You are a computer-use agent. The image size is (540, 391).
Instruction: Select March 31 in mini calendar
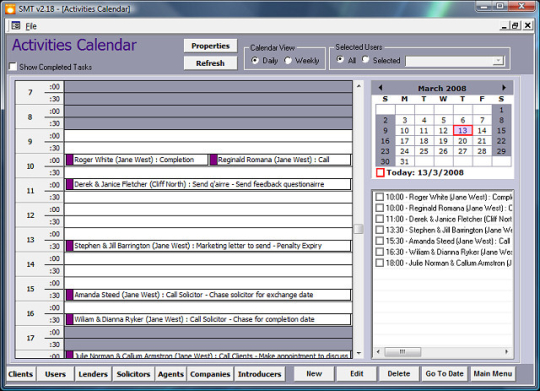tap(405, 162)
